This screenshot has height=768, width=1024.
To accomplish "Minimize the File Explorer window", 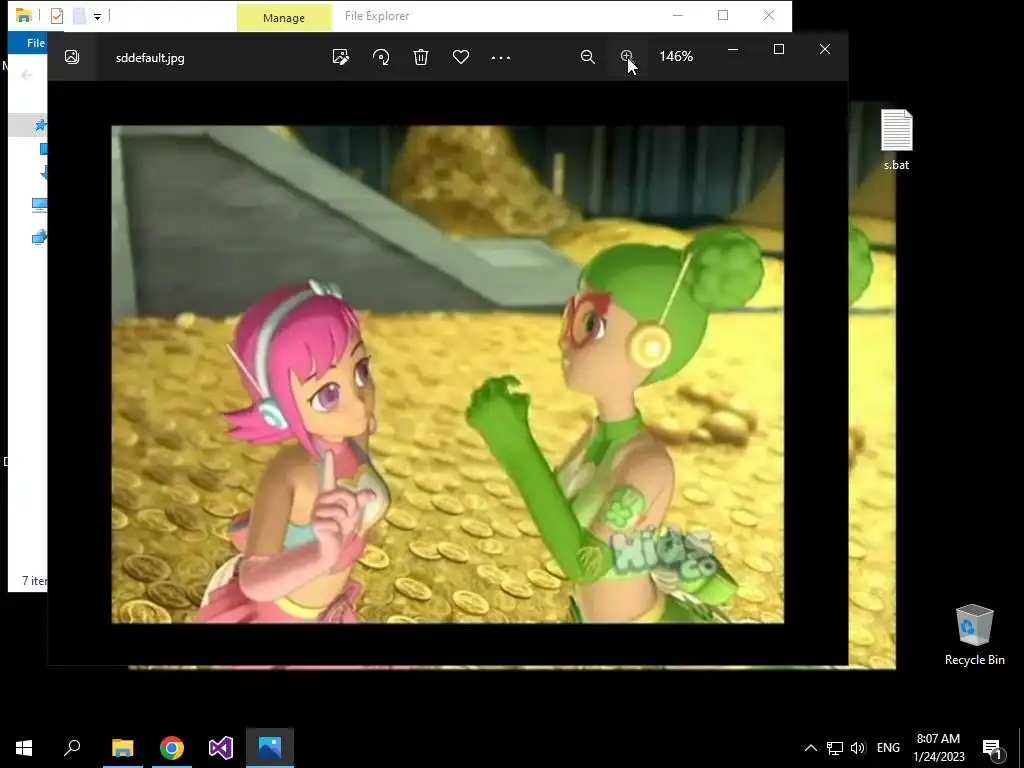I will point(678,15).
